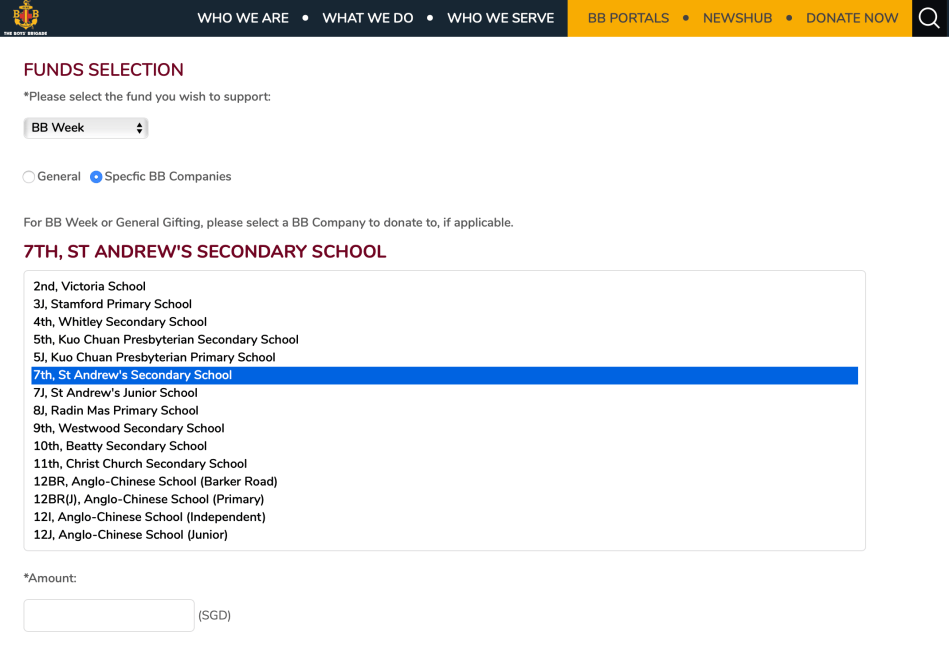Choose 3J, Stamford Primary School
The image size is (949, 647).
click(x=112, y=304)
